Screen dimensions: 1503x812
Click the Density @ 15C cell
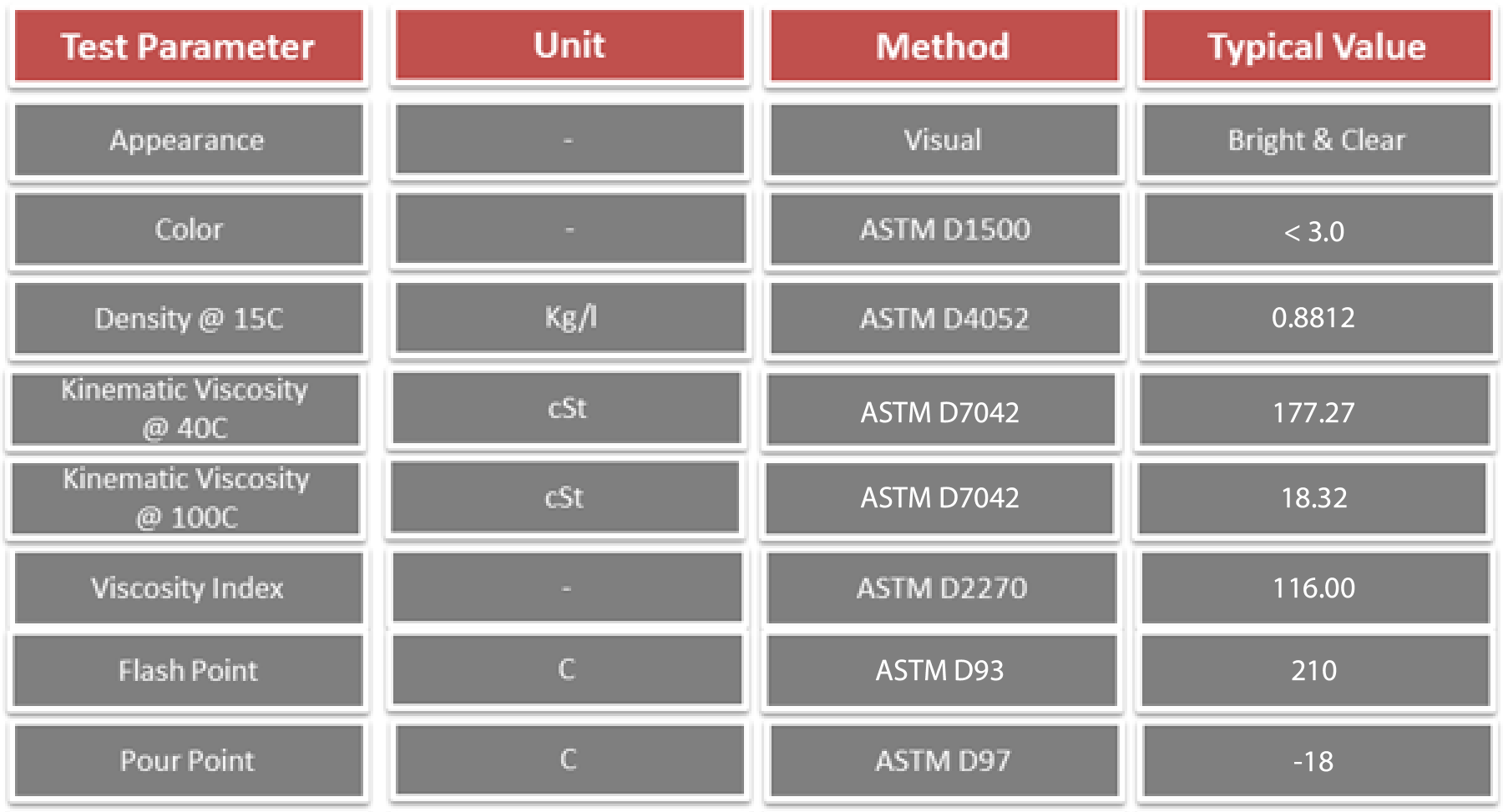pyautogui.click(x=189, y=318)
